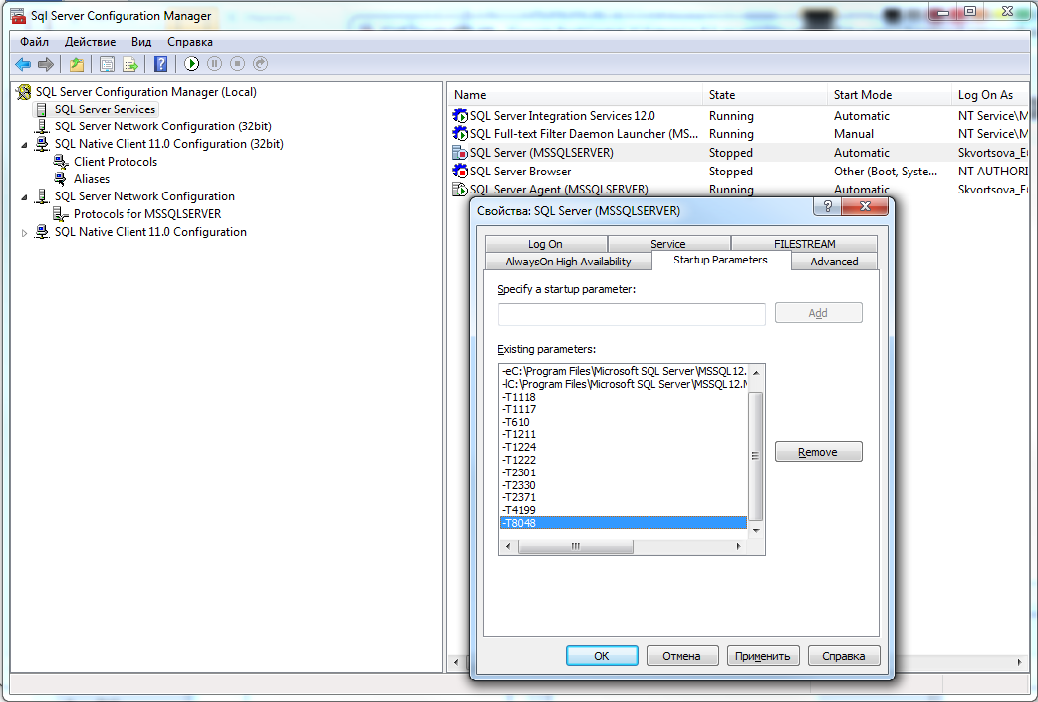Screen dimensions: 1038x702
Task: Click the Help question mark toolbar icon
Action: pyautogui.click(x=160, y=64)
